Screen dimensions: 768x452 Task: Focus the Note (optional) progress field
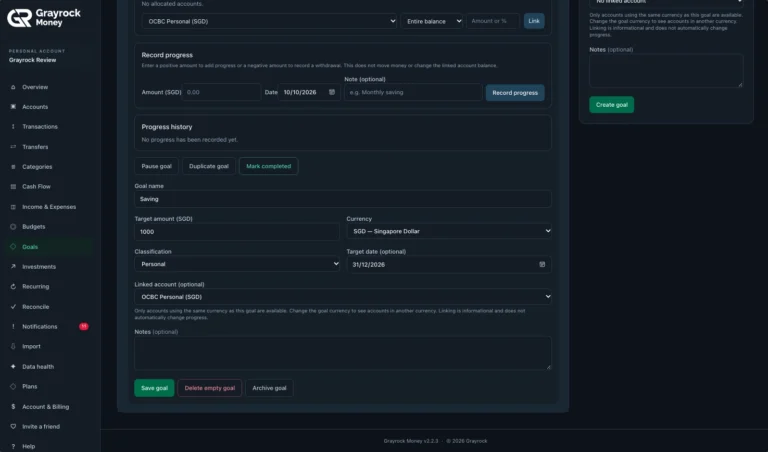pos(413,92)
